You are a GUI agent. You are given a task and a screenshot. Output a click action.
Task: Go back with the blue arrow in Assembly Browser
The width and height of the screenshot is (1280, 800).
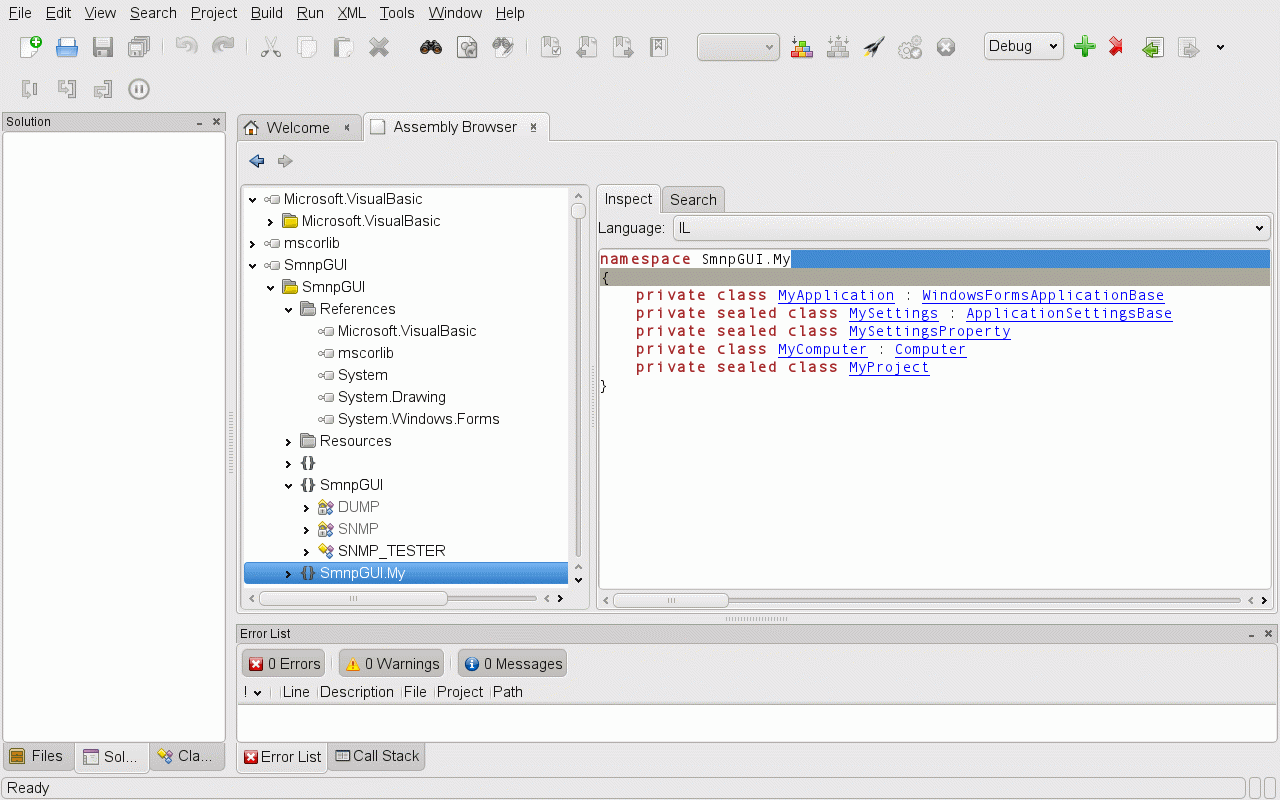257,161
